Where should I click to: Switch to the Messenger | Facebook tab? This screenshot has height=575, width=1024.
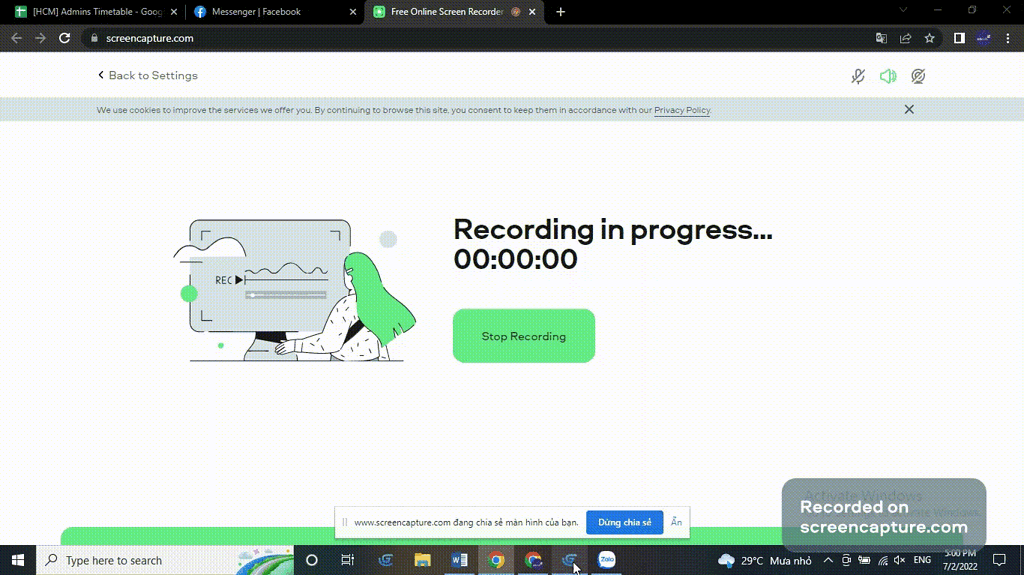tap(270, 12)
